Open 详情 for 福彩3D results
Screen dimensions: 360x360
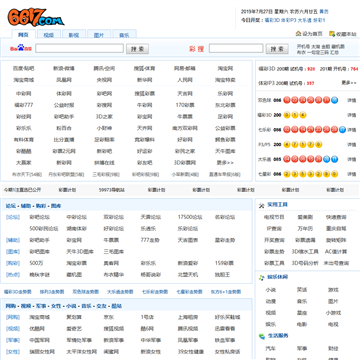point(352,115)
